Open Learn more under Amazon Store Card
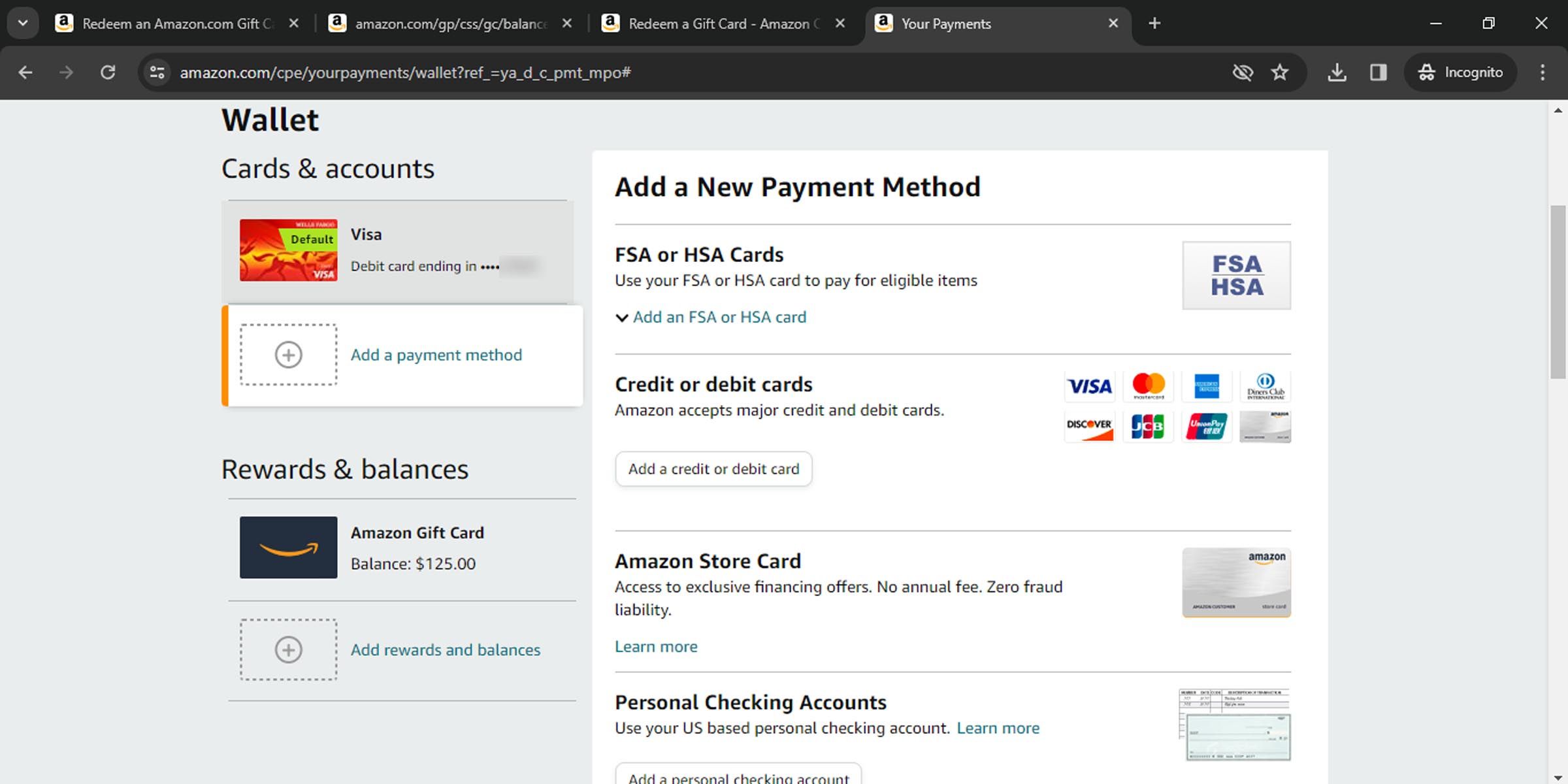The width and height of the screenshot is (1568, 784). (x=656, y=646)
